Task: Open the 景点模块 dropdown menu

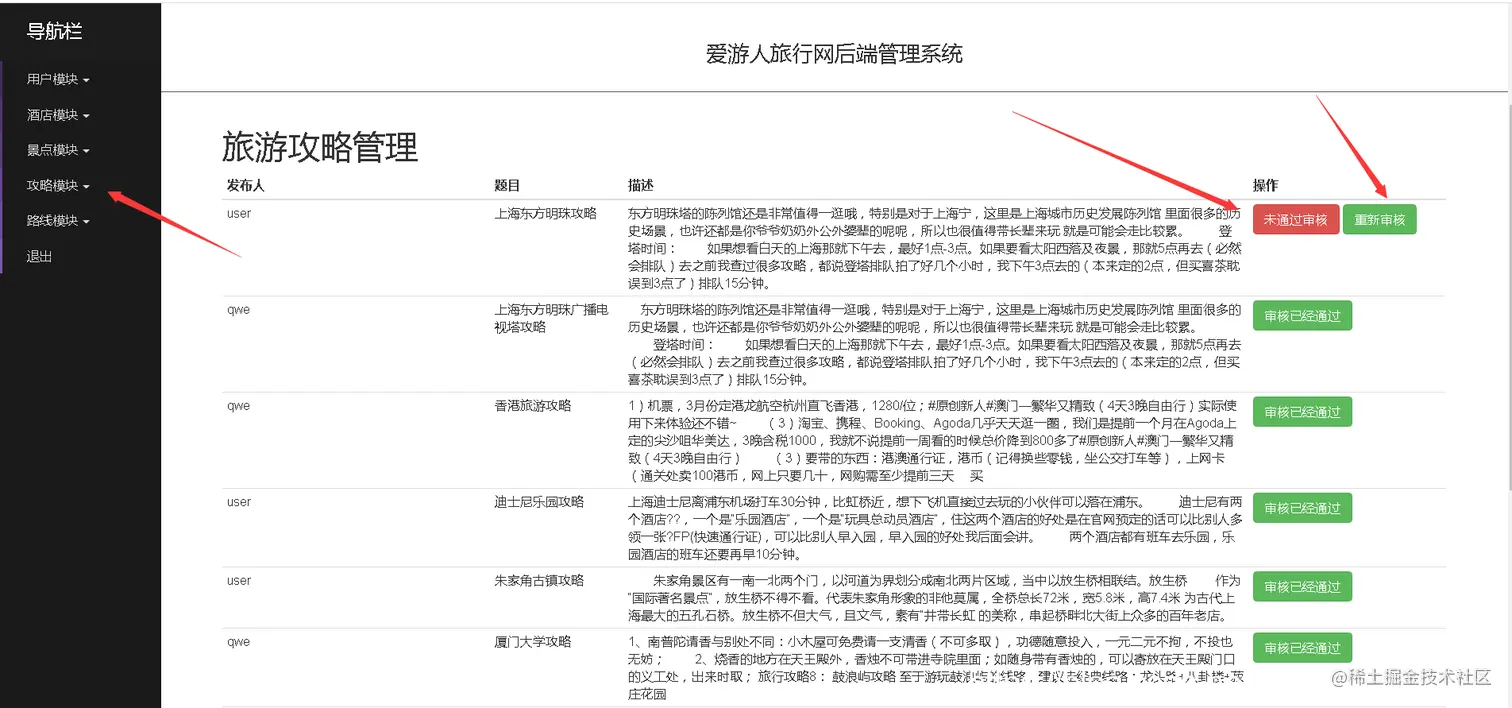Action: (58, 150)
